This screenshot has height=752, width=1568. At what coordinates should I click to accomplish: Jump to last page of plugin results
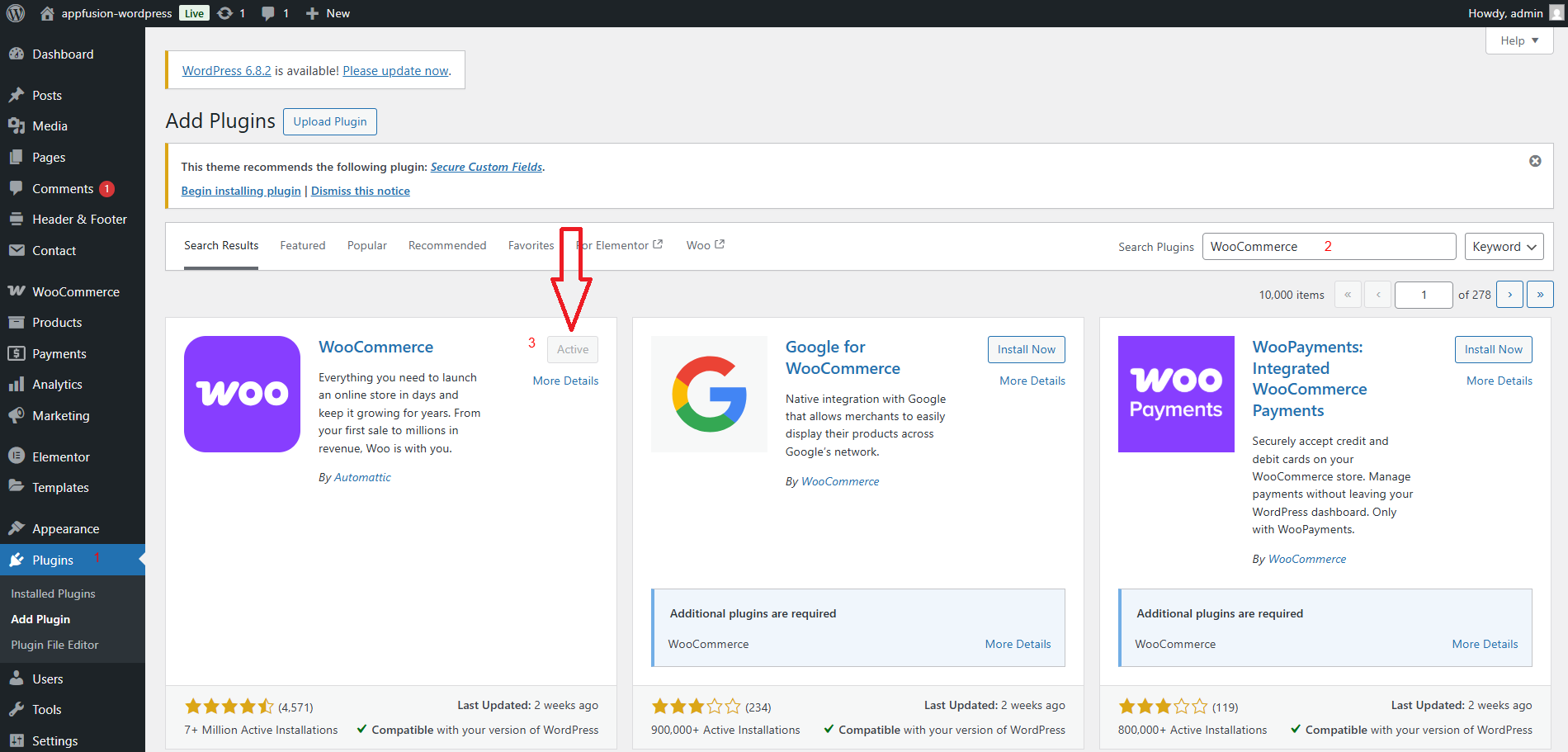(x=1540, y=295)
